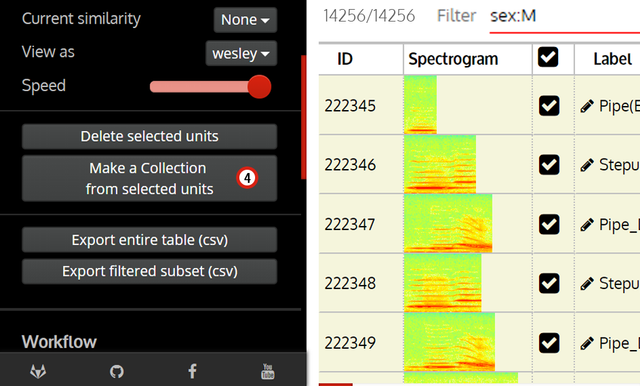Uncheck the checkbox for row 222346
This screenshot has width=640, height=386.
[x=549, y=165]
